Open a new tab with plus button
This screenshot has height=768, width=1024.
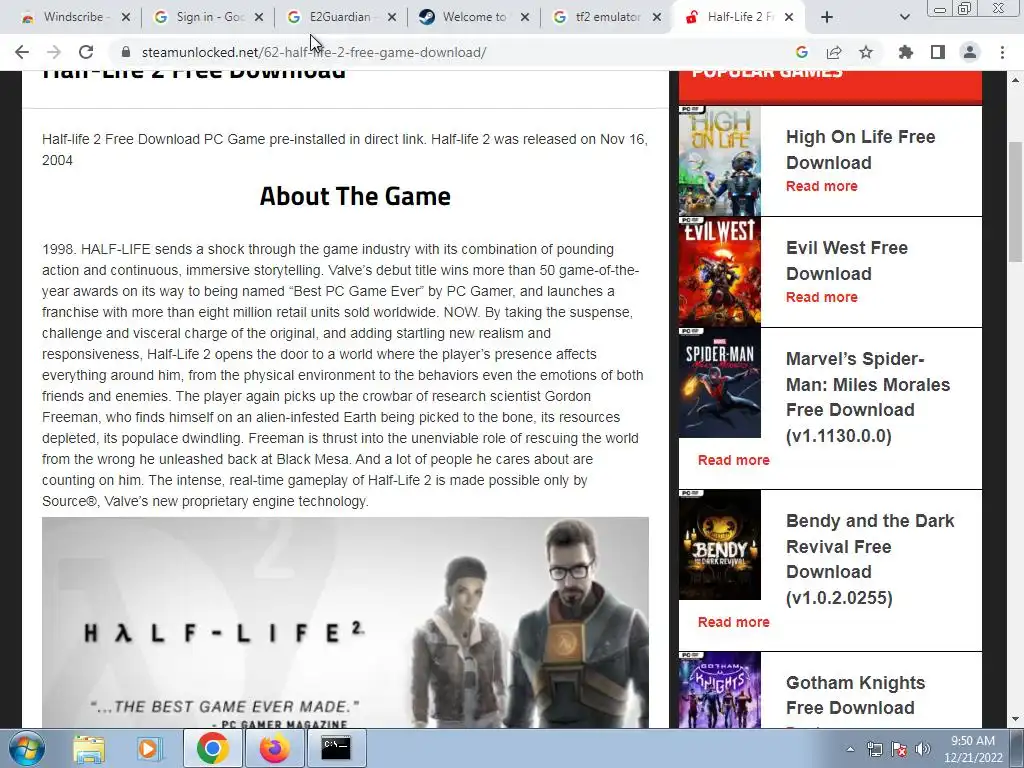[x=827, y=17]
